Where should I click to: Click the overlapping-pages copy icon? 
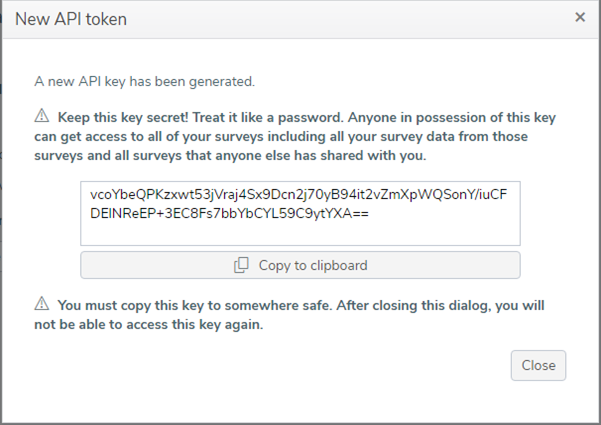241,265
